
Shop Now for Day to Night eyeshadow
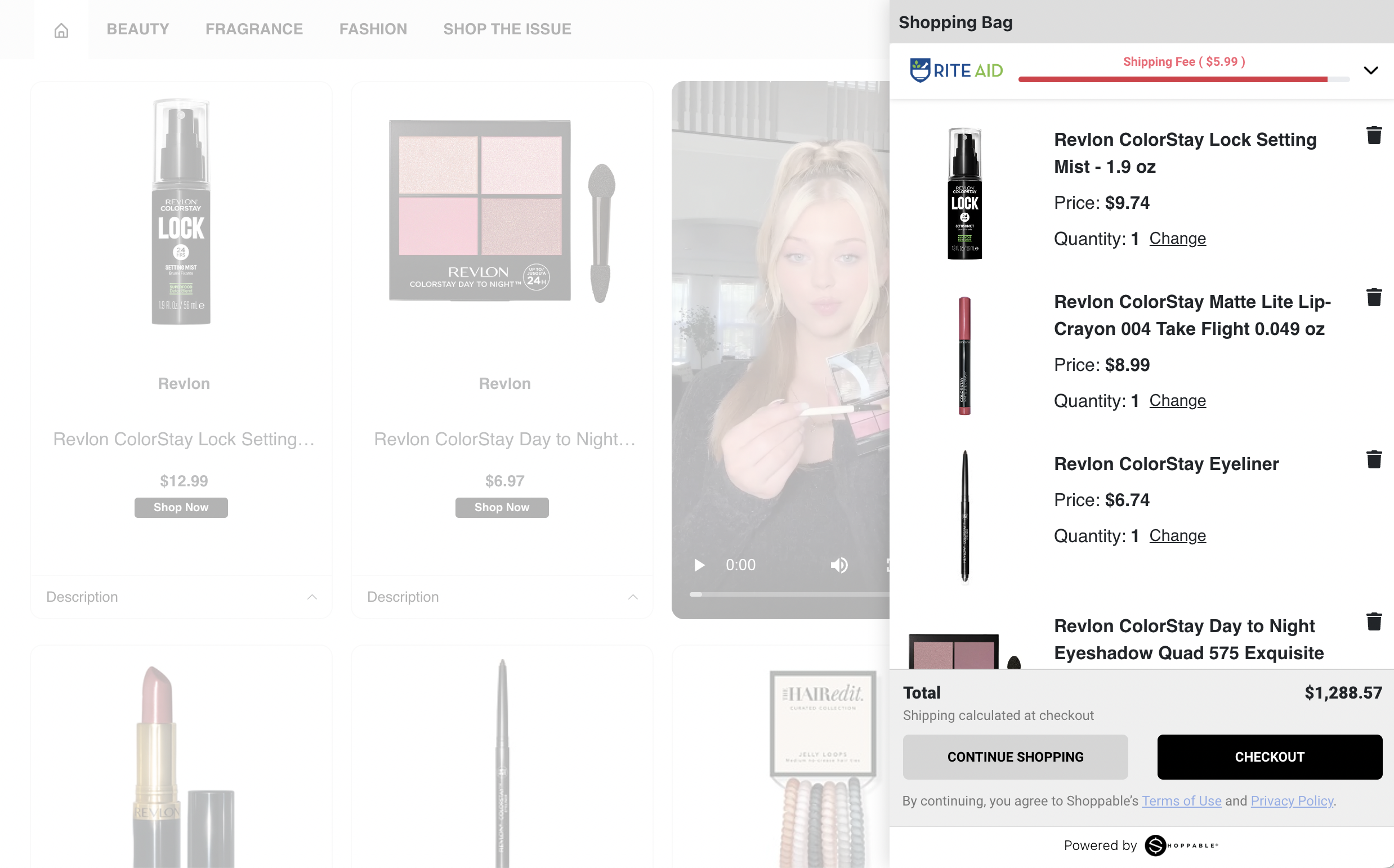(502, 508)
